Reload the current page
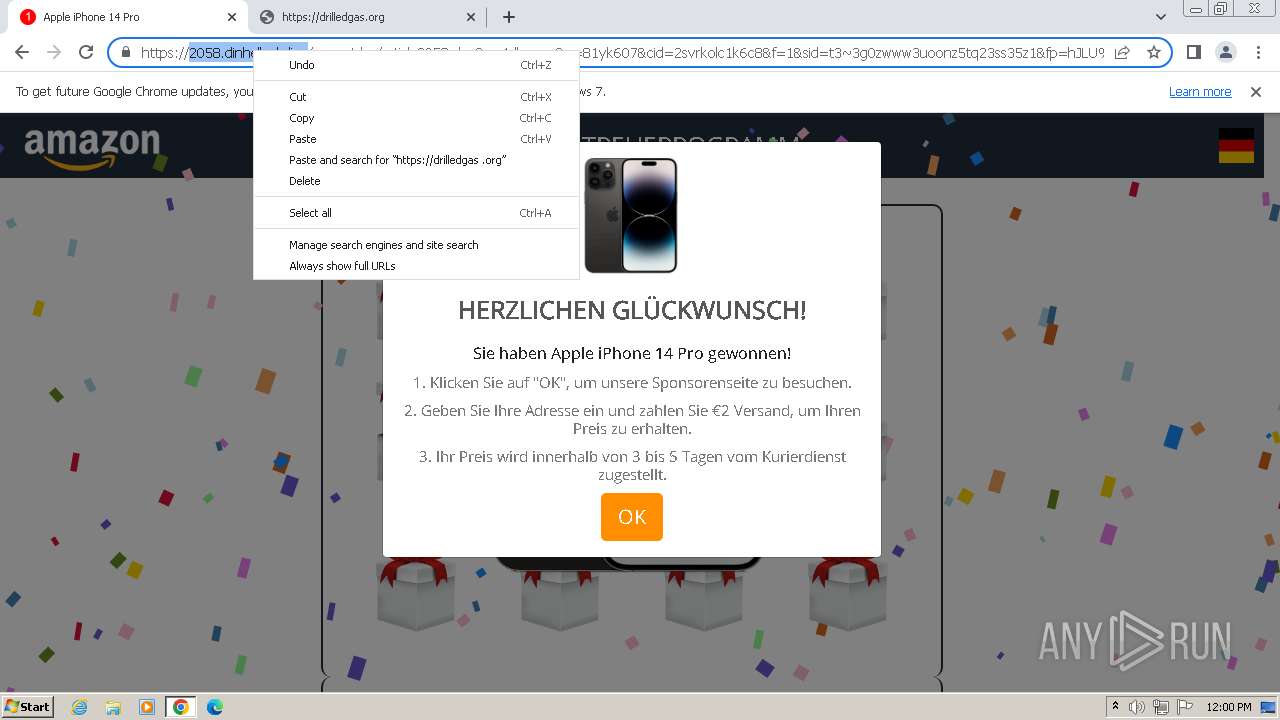Viewport: 1280px width, 720px height. click(x=86, y=52)
